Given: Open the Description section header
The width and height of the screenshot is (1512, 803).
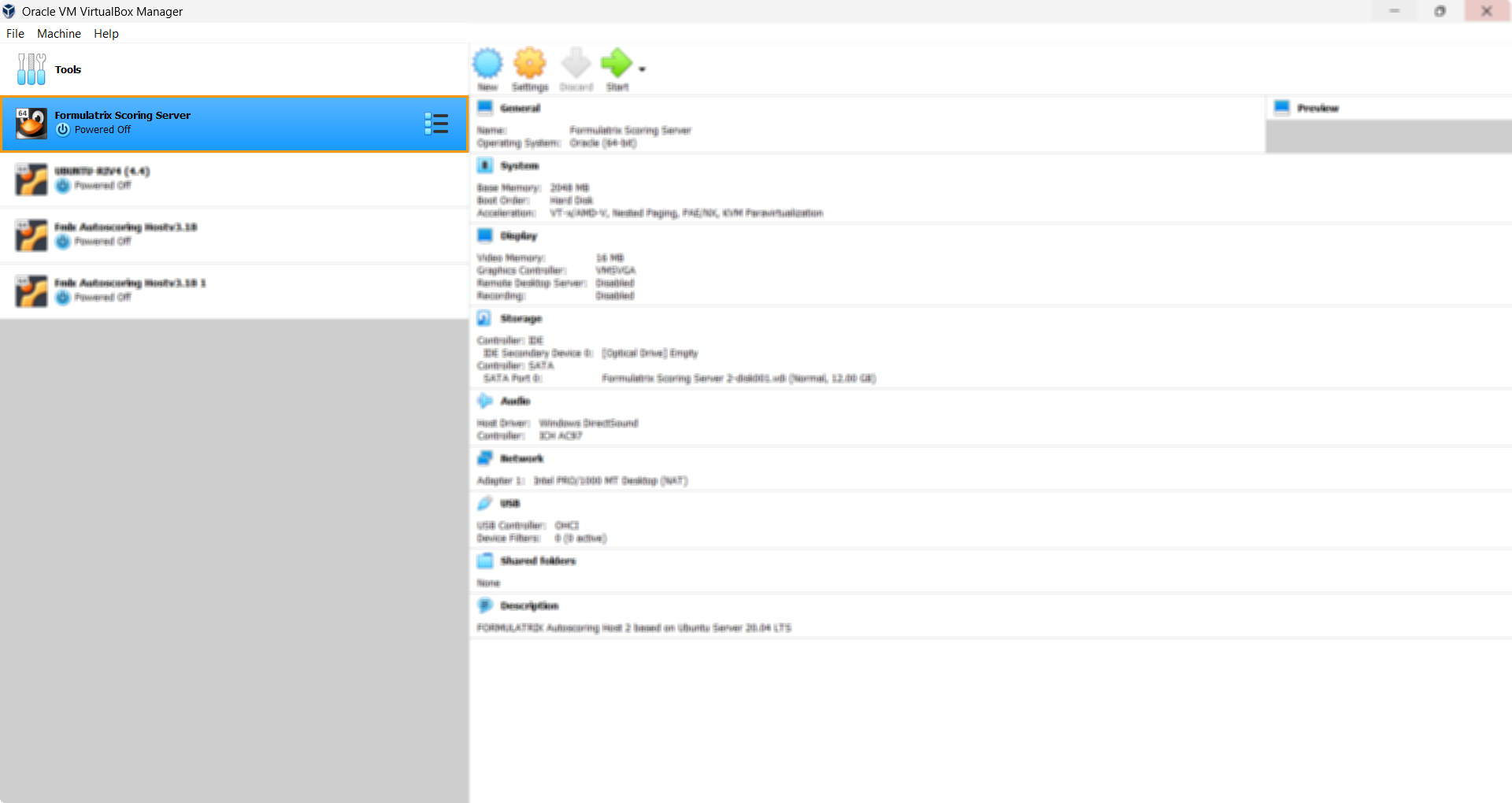Looking at the screenshot, I should pyautogui.click(x=529, y=605).
